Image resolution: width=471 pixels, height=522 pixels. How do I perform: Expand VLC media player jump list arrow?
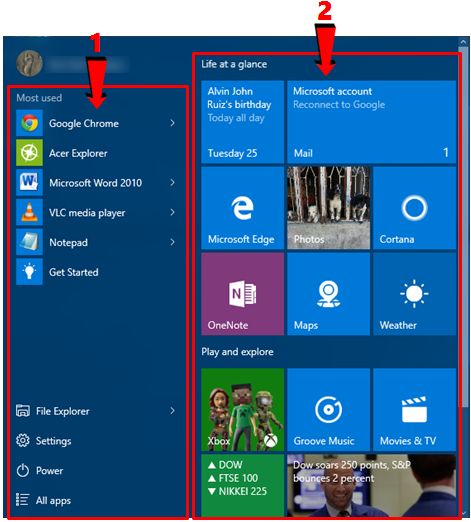point(172,212)
